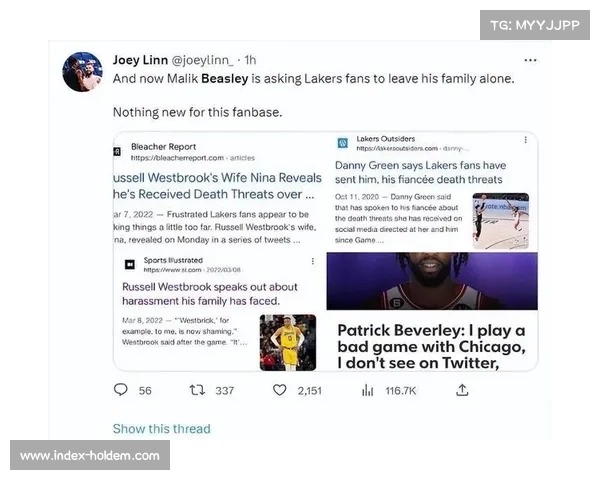
Task: Click the 2,151 likes count
Action: (x=310, y=391)
